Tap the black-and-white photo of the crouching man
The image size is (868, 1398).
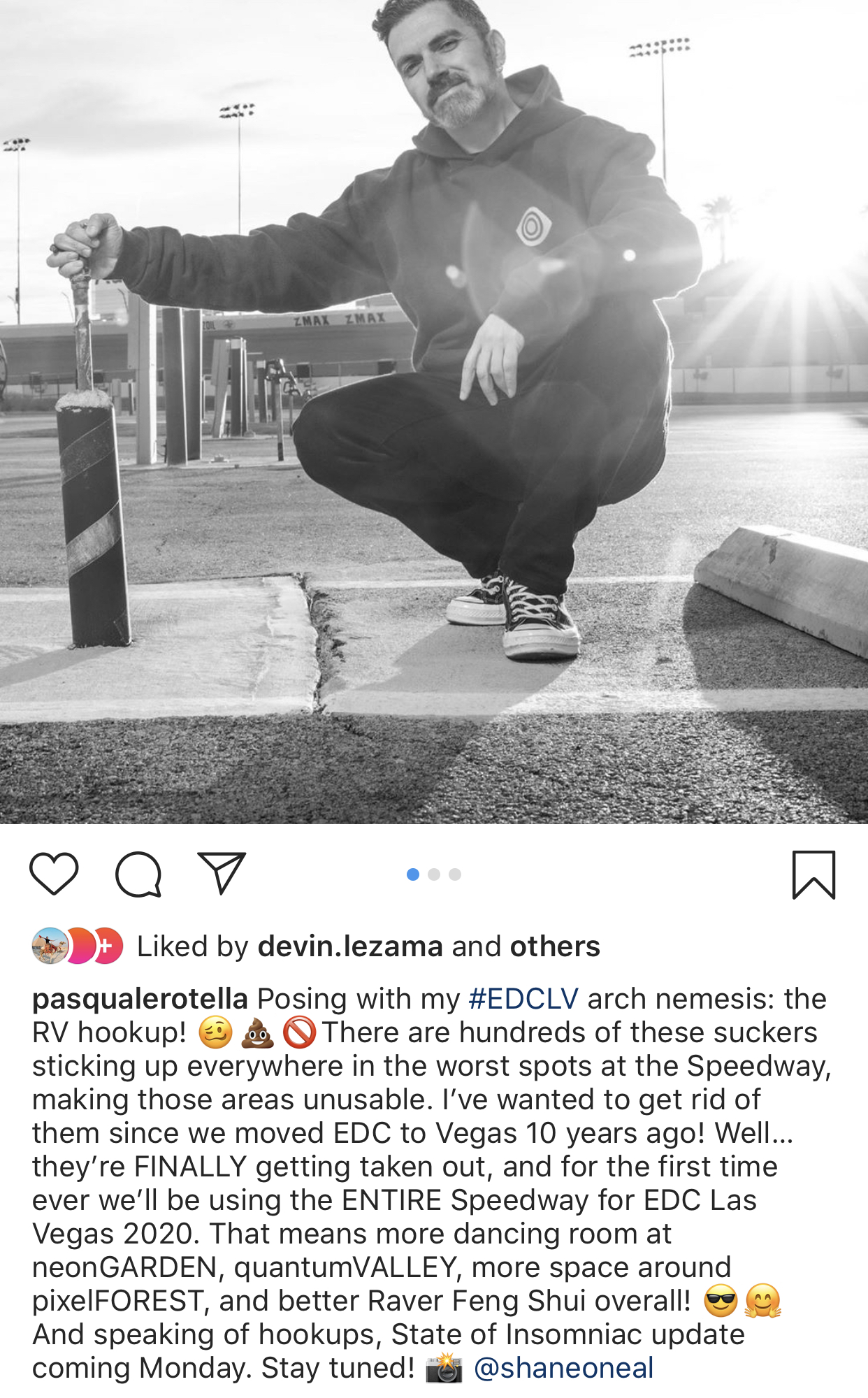(434, 412)
